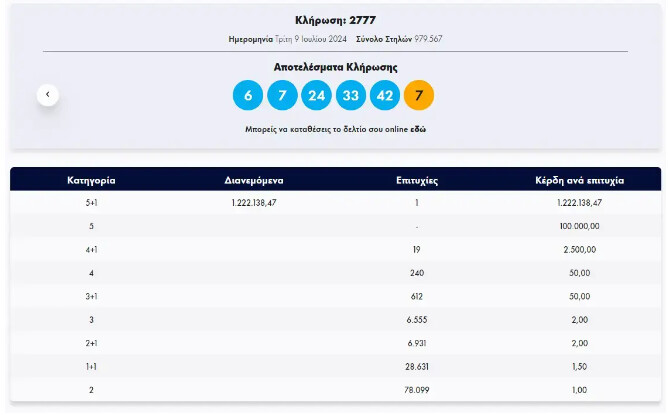Open the 'εδώ' online ticket link

[418, 130]
